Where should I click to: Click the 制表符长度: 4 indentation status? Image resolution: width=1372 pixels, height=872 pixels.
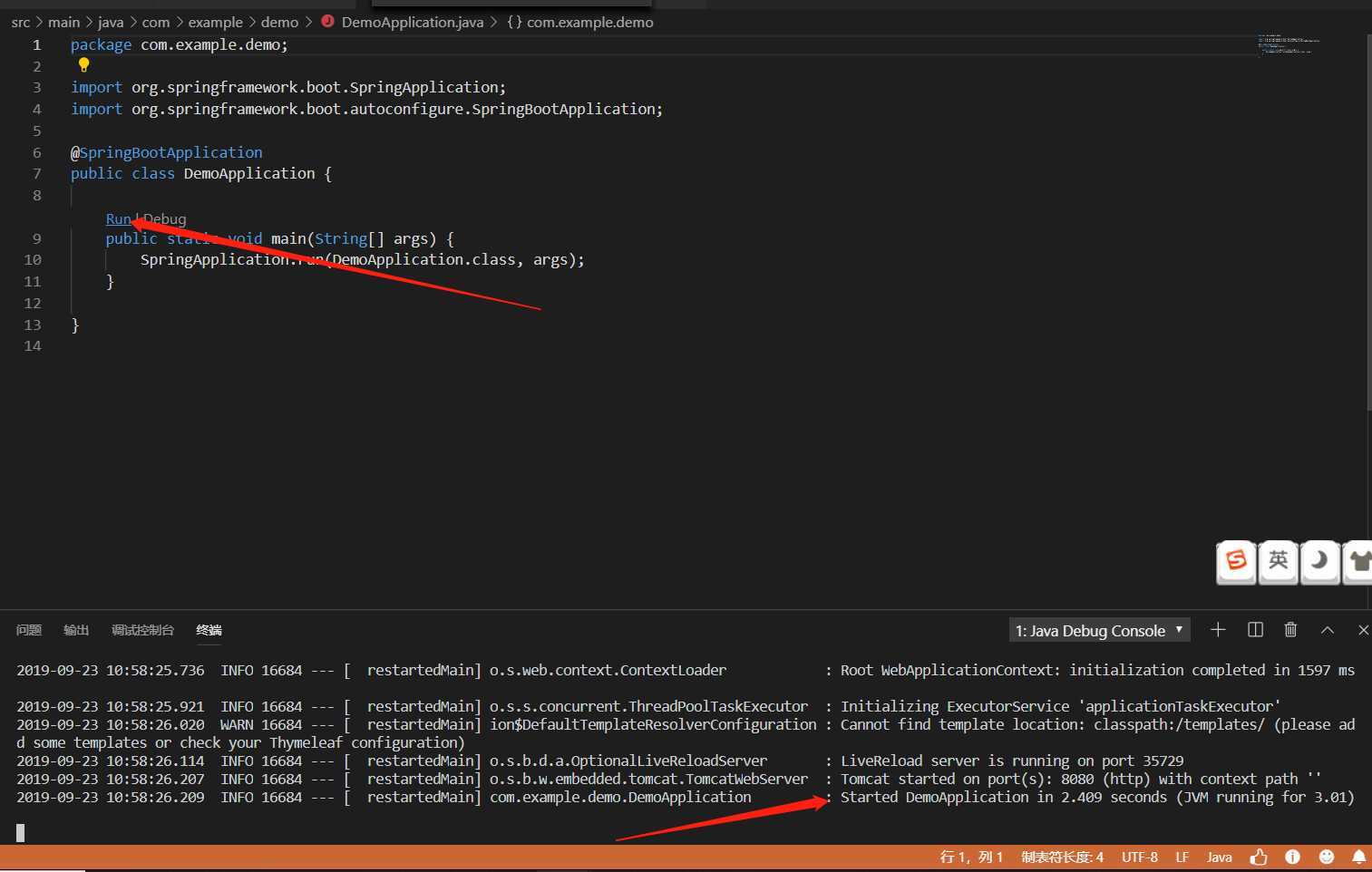click(x=1063, y=857)
